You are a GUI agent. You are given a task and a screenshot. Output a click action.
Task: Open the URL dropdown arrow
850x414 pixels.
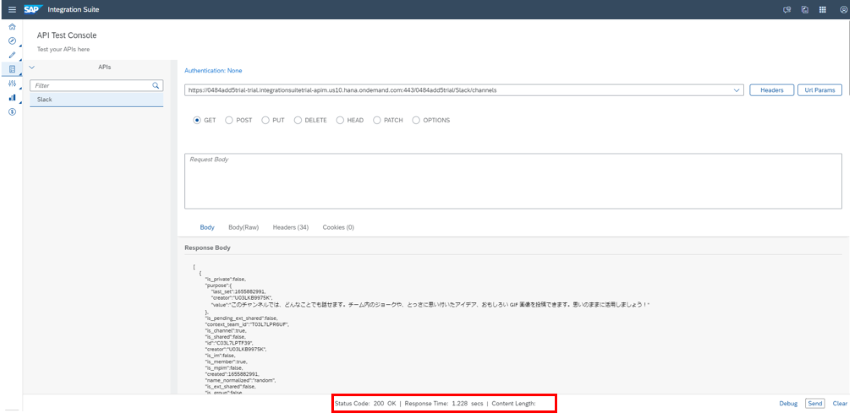736,90
